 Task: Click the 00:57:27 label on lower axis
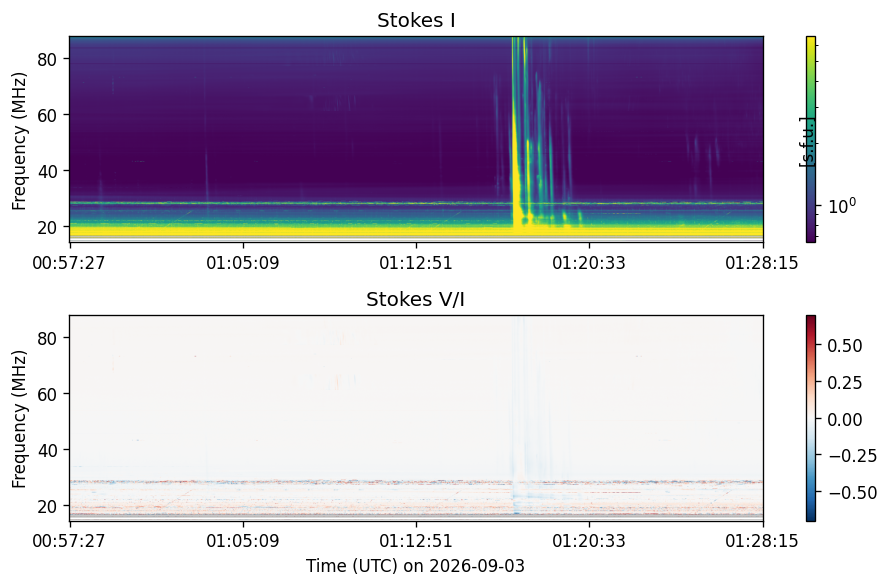(x=69, y=540)
